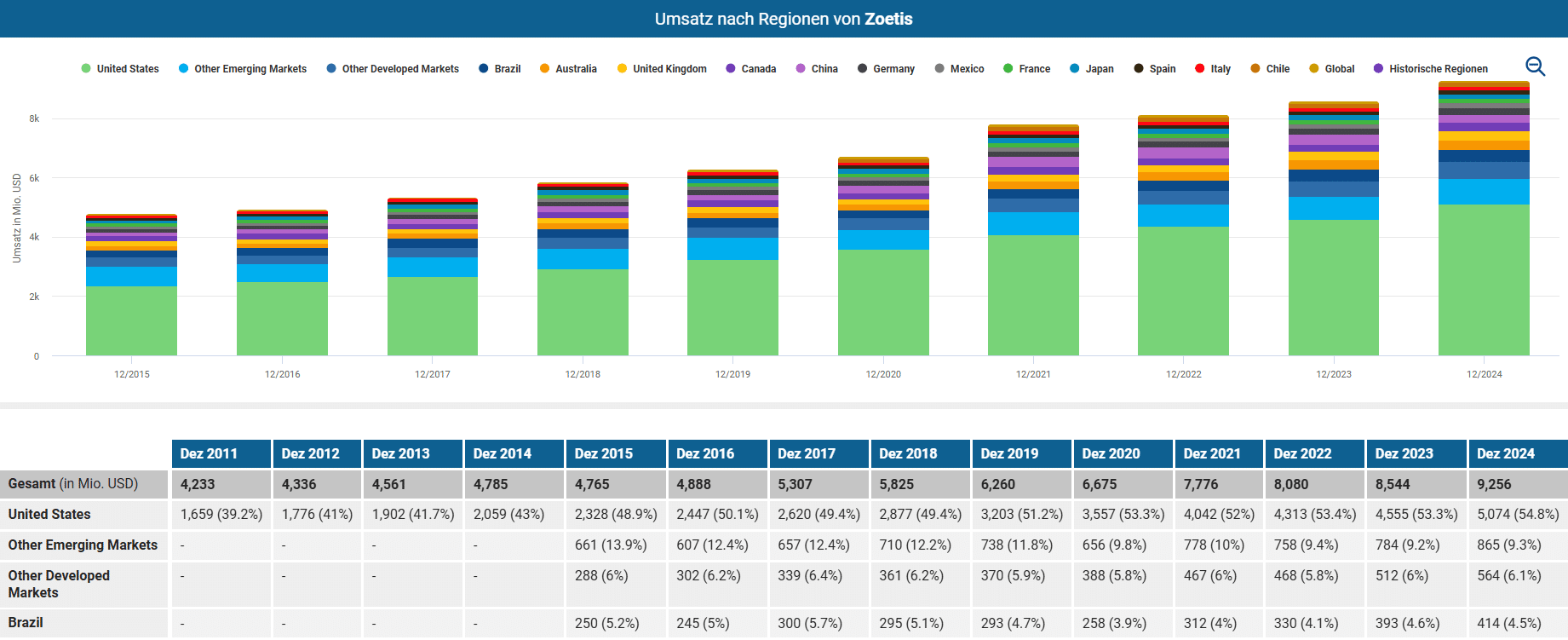Click the 4,042 (52%) United States cell
Viewport: 1568px width, 640px height.
(x=1219, y=515)
